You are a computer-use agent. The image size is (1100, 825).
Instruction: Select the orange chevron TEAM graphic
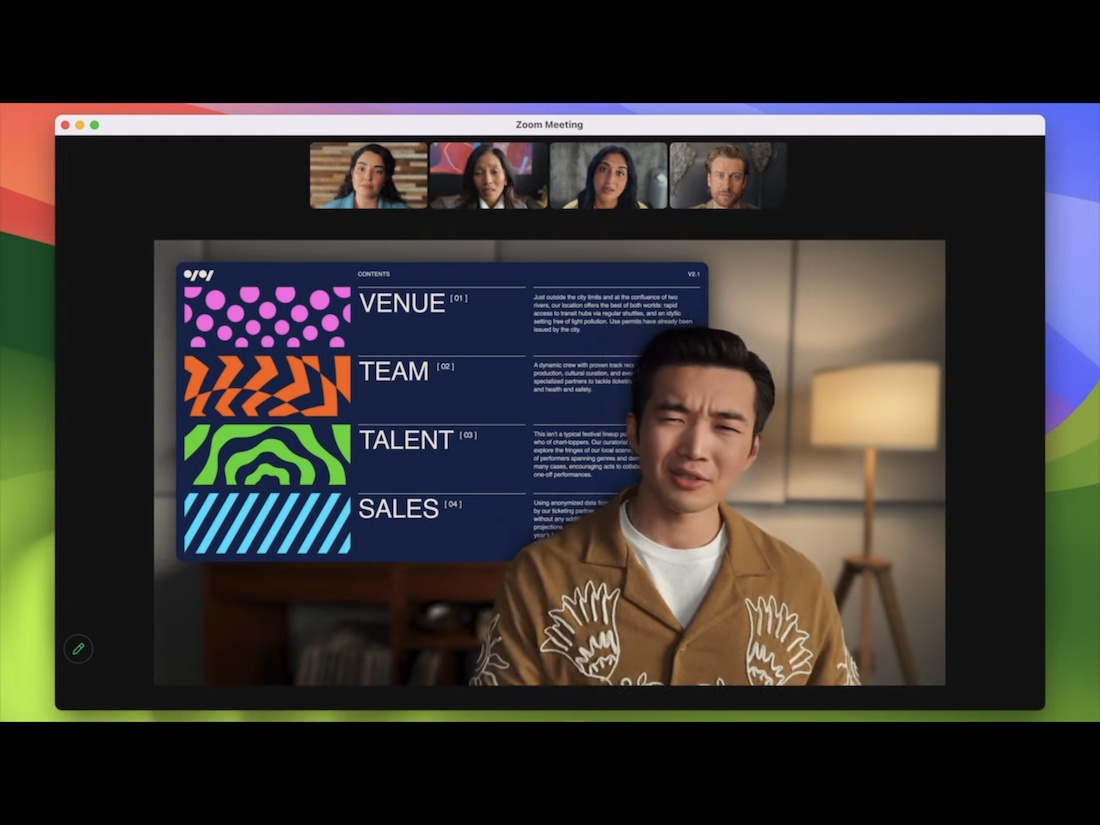(x=267, y=386)
